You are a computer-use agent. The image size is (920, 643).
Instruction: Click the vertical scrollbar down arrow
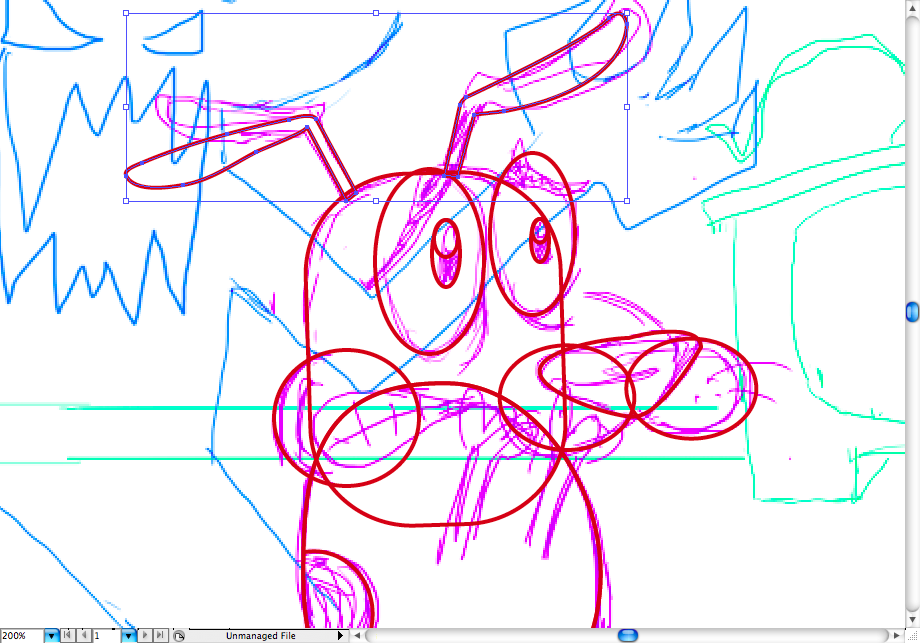click(912, 620)
